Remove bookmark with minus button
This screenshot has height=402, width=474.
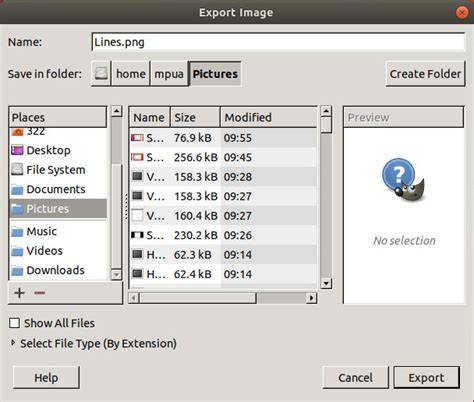pos(40,293)
